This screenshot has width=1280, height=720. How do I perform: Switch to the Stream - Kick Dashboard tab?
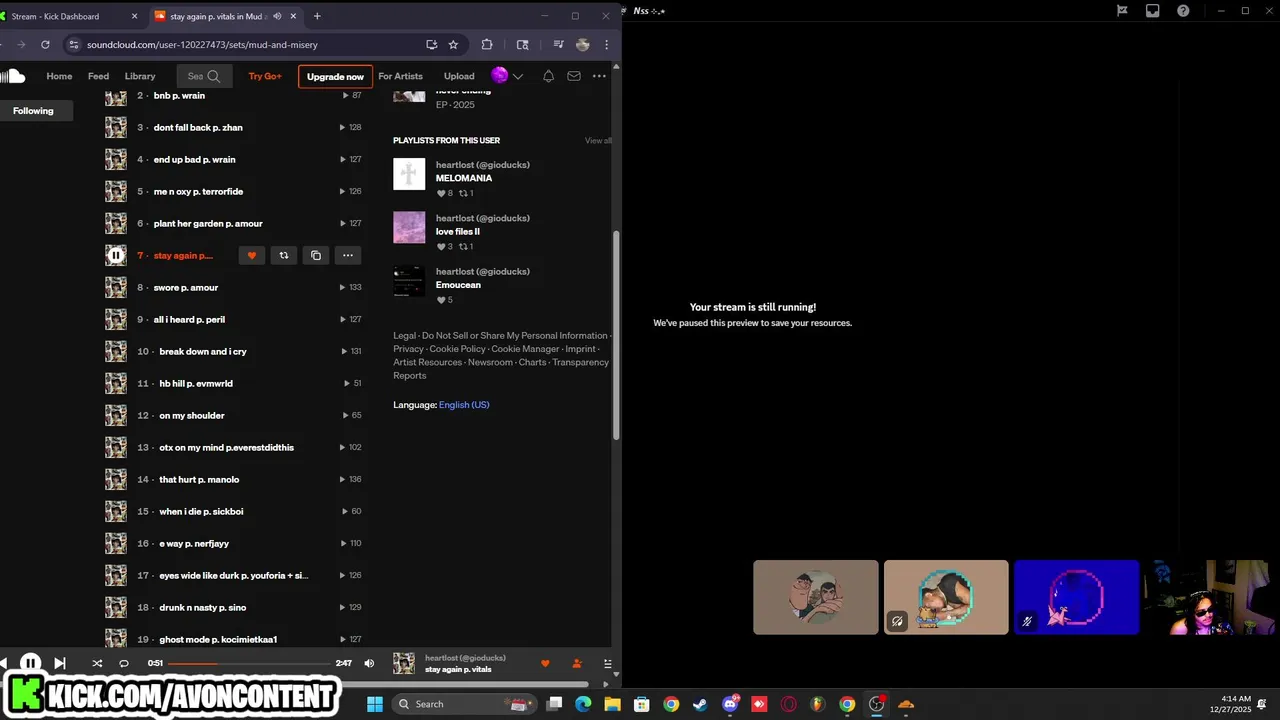click(70, 16)
